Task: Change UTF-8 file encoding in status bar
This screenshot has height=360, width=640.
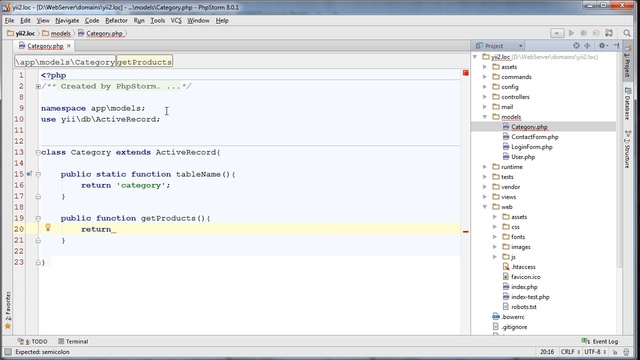Action: pyautogui.click(x=595, y=351)
